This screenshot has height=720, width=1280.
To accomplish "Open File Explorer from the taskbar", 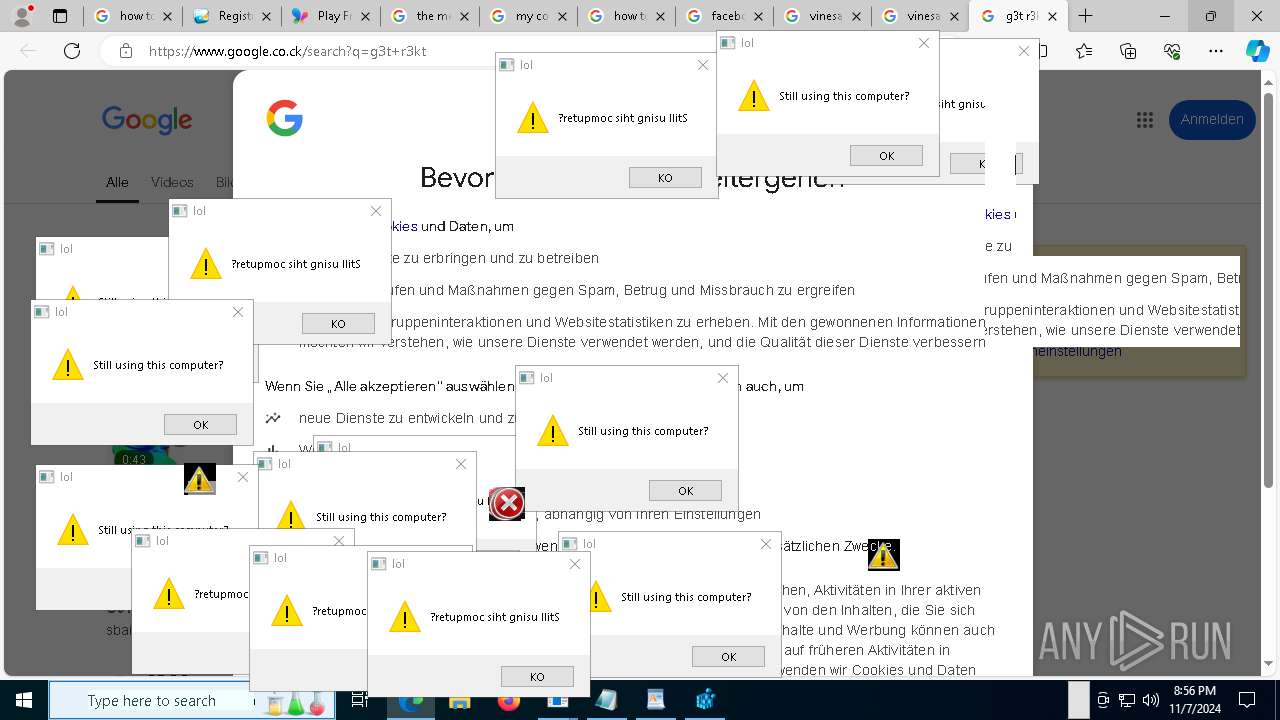I will click(x=459, y=701).
